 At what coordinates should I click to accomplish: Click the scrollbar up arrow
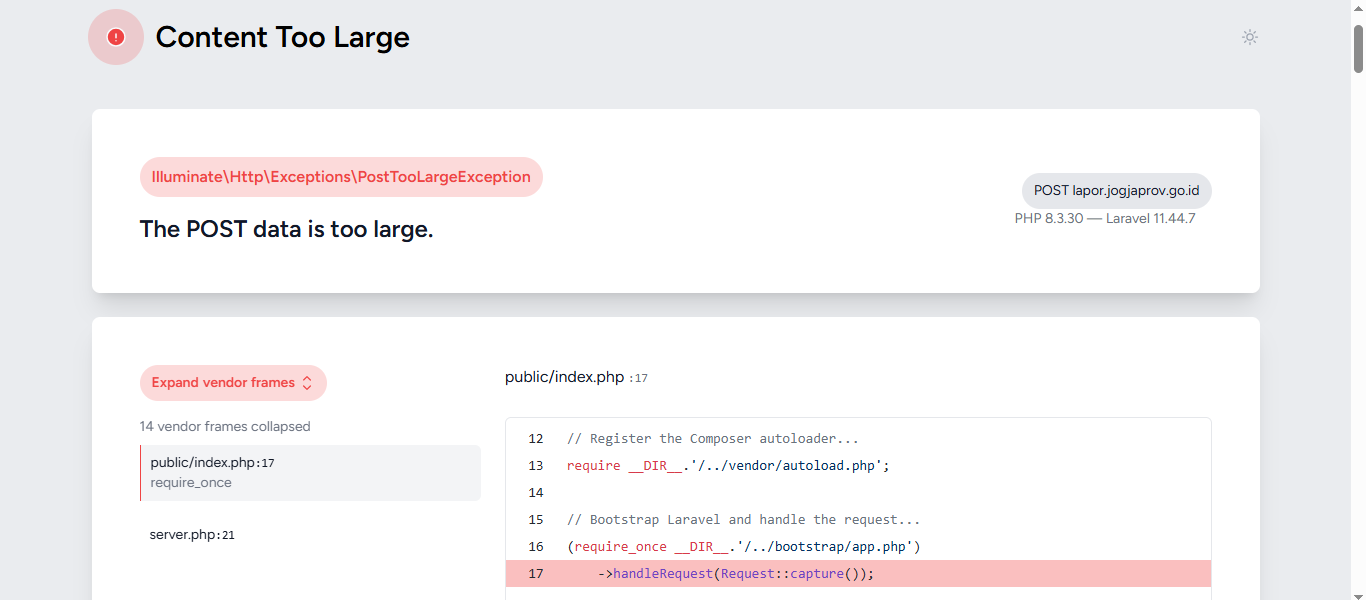[1358, 8]
